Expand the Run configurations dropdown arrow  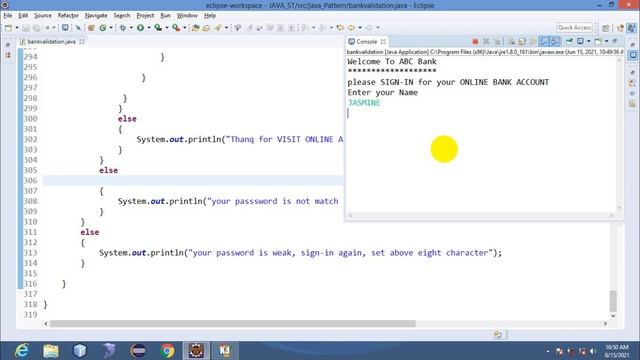click(149, 28)
